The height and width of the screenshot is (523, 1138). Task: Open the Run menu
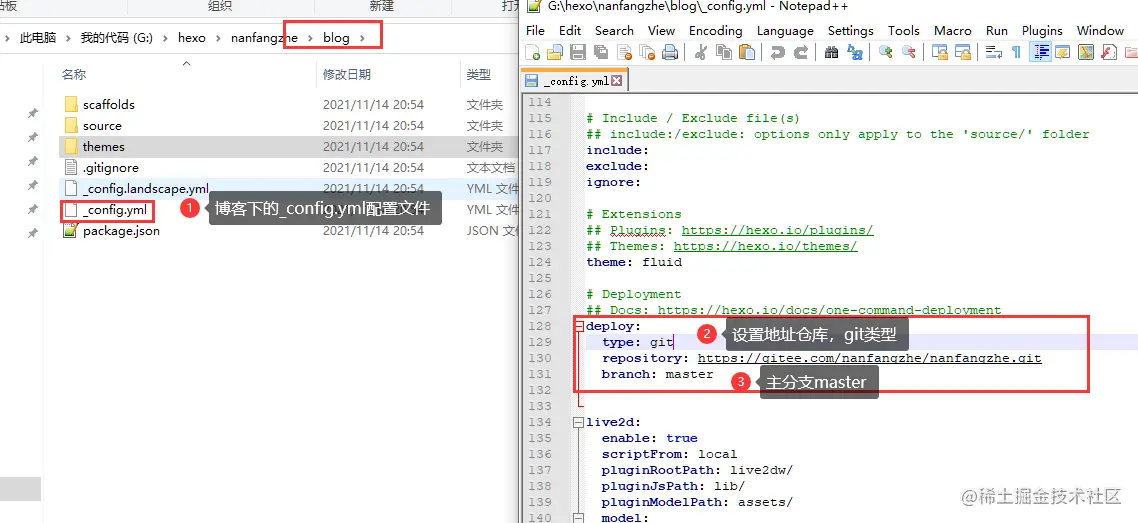996,30
